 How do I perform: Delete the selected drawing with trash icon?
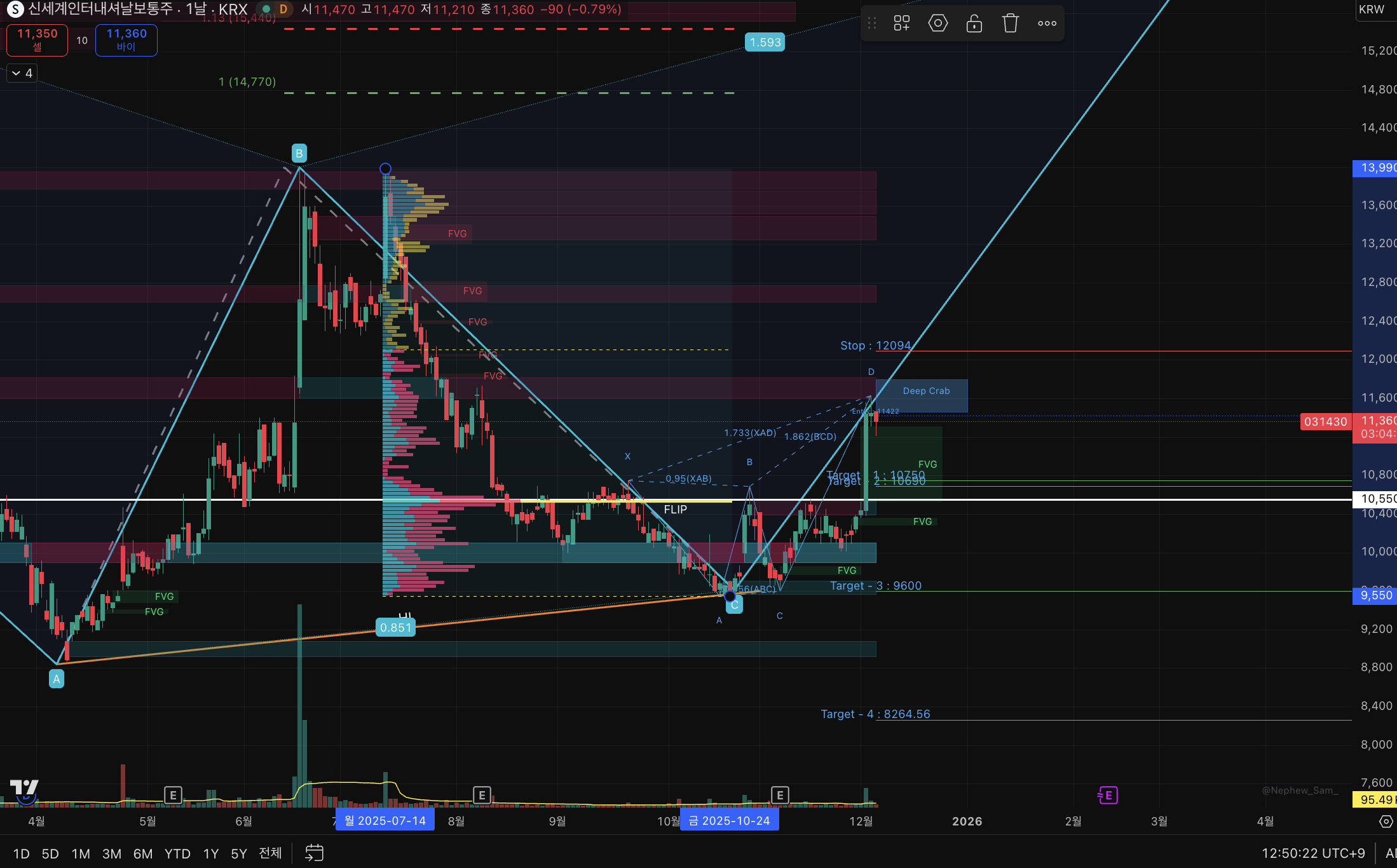click(1010, 24)
